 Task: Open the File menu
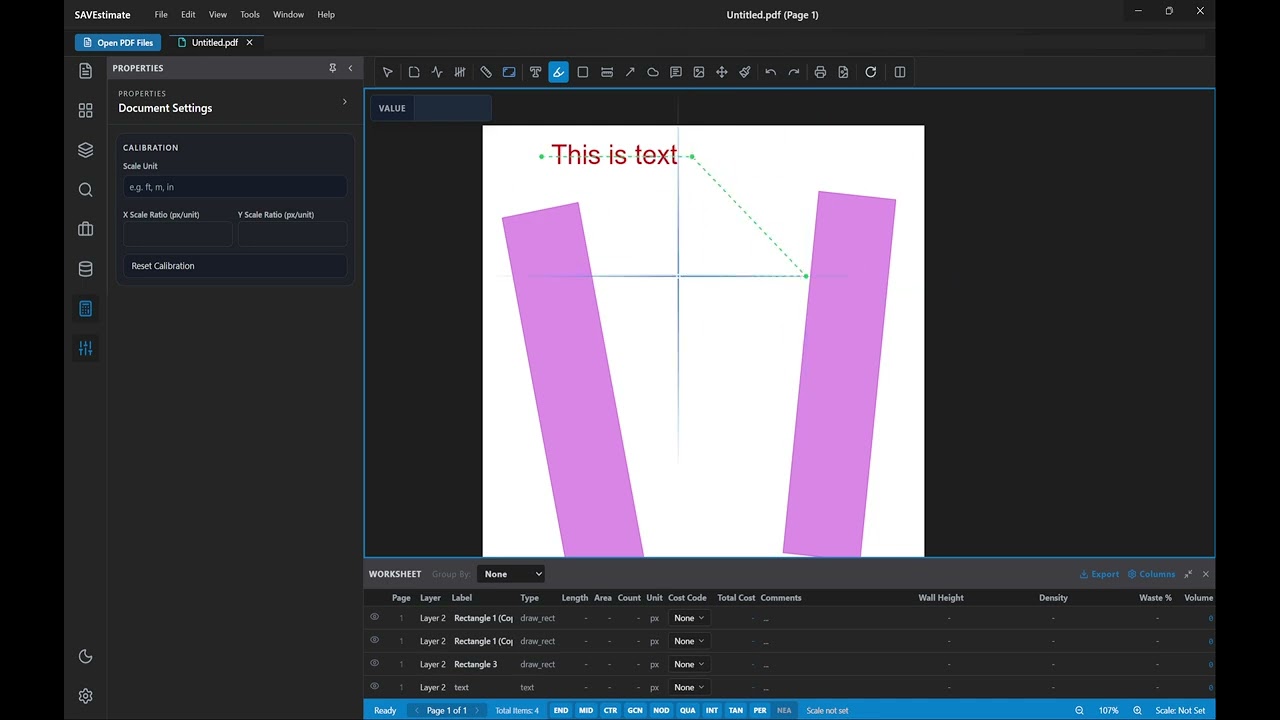(161, 15)
